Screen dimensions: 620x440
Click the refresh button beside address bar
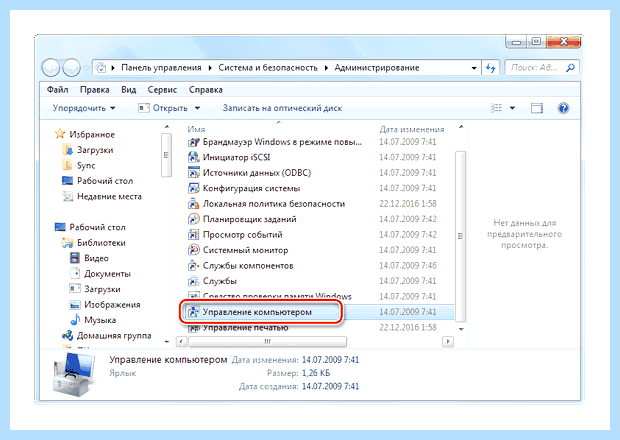491,68
